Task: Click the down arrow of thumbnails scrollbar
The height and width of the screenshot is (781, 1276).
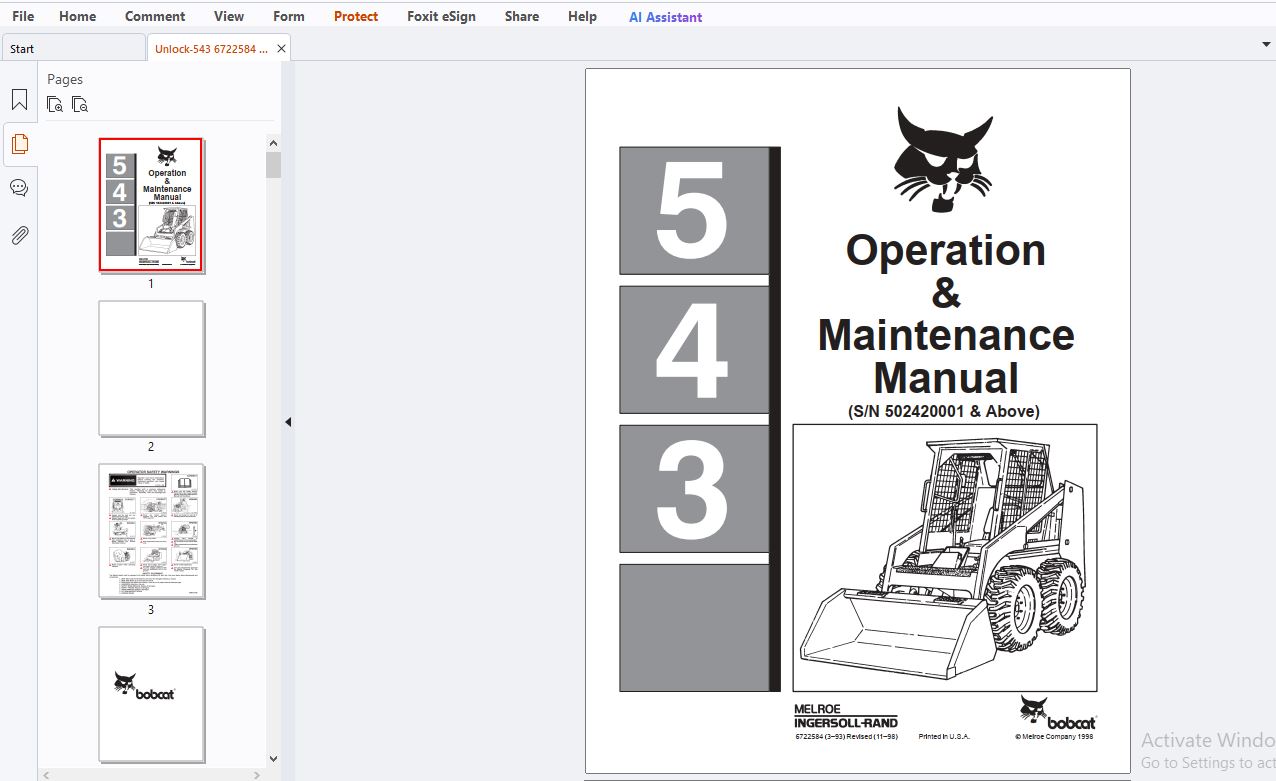Action: click(x=273, y=759)
